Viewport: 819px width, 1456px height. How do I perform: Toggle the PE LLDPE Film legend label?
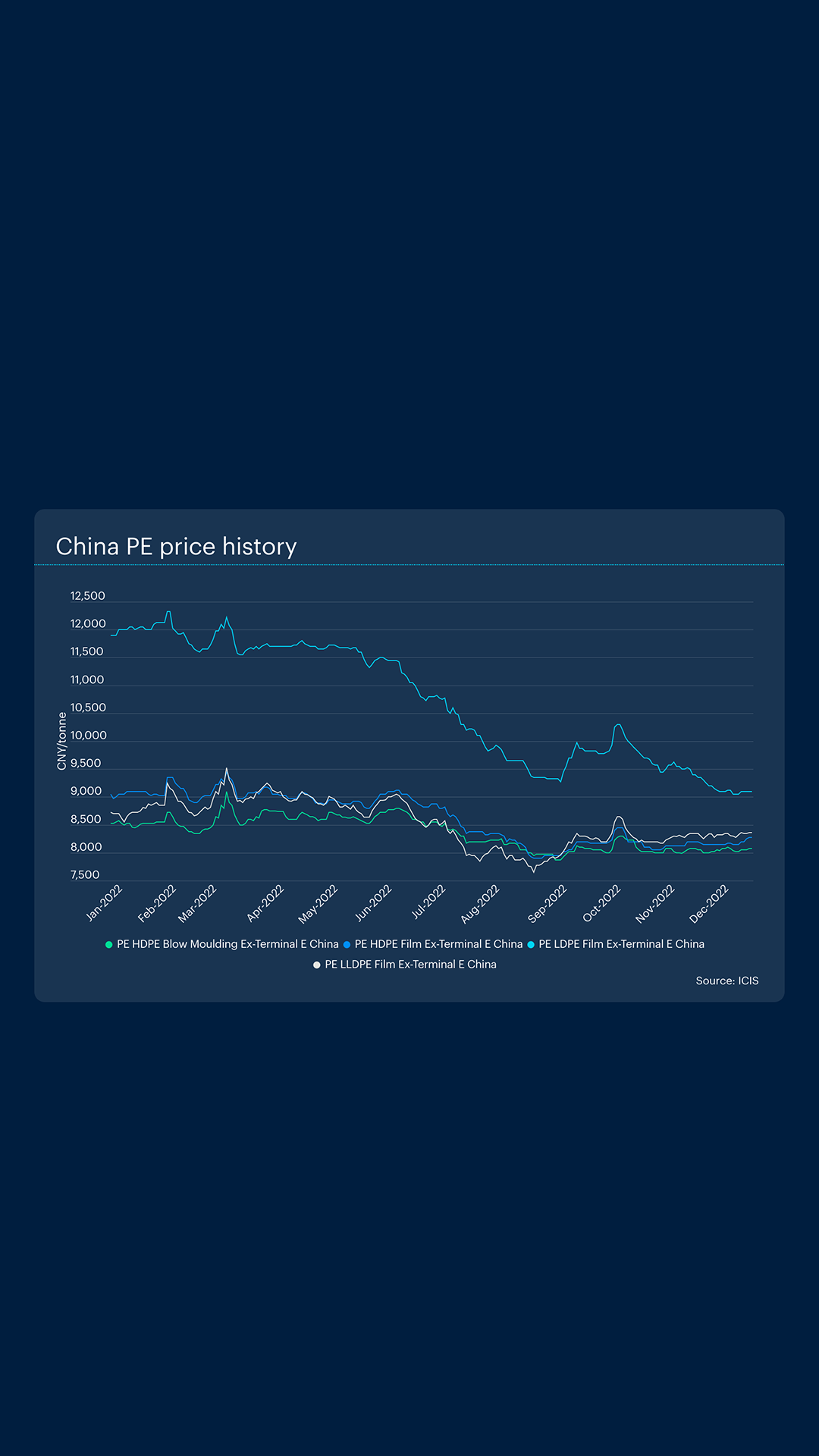[410, 965]
